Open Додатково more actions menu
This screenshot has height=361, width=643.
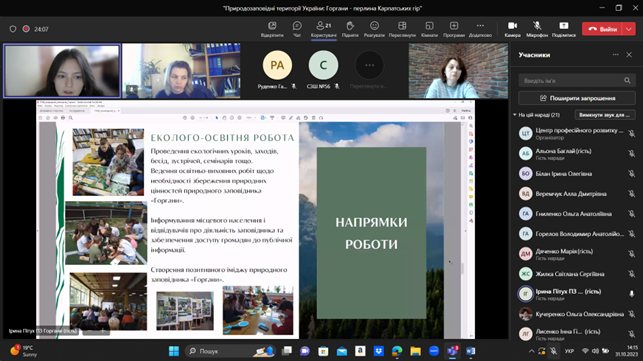click(x=480, y=29)
